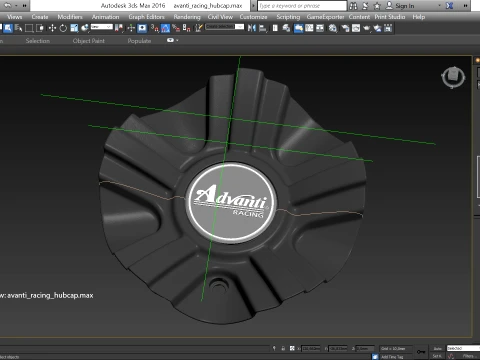Click the Select and Place tool
This screenshot has width=480, height=360.
point(86,28)
